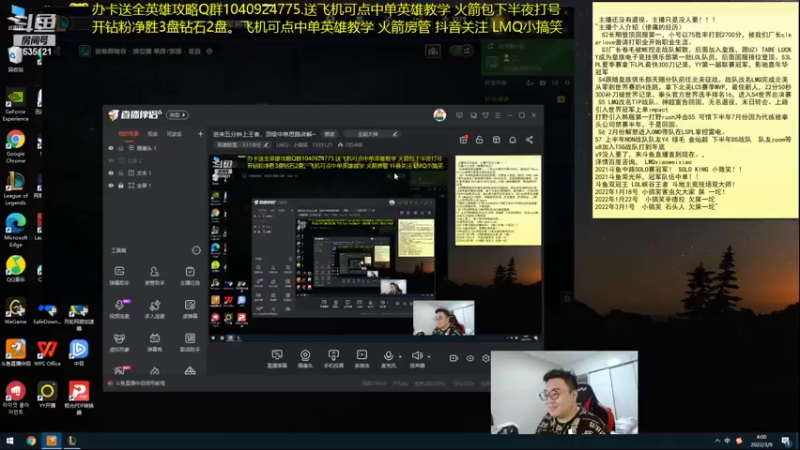Toggle visibility of 文本 2 source
The height and width of the screenshot is (450, 800).
[111, 160]
